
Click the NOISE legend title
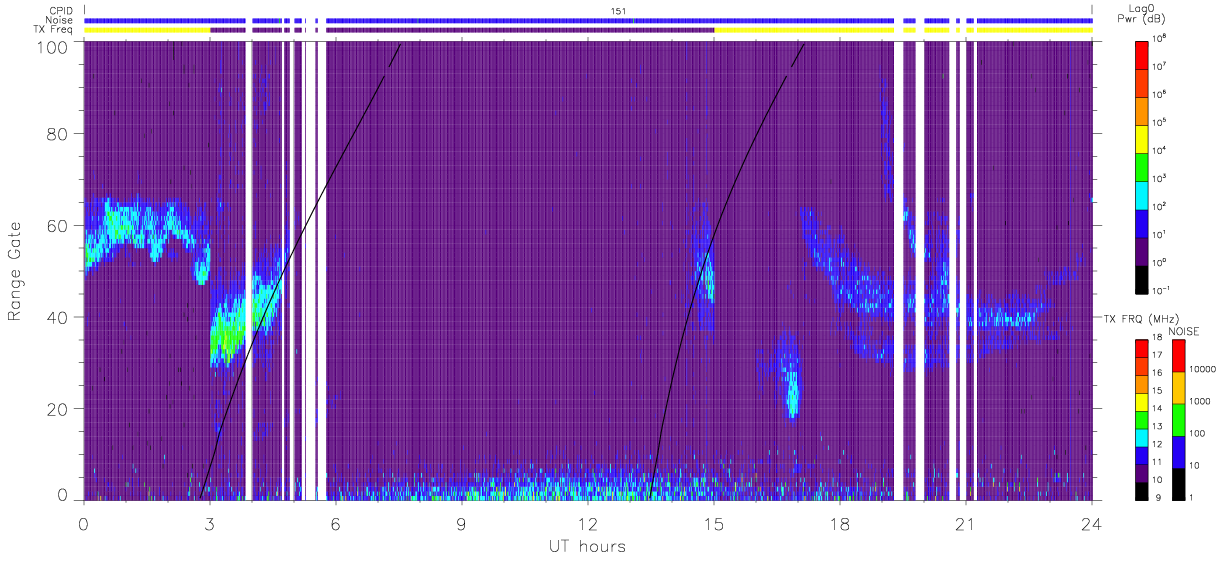[x=1184, y=331]
